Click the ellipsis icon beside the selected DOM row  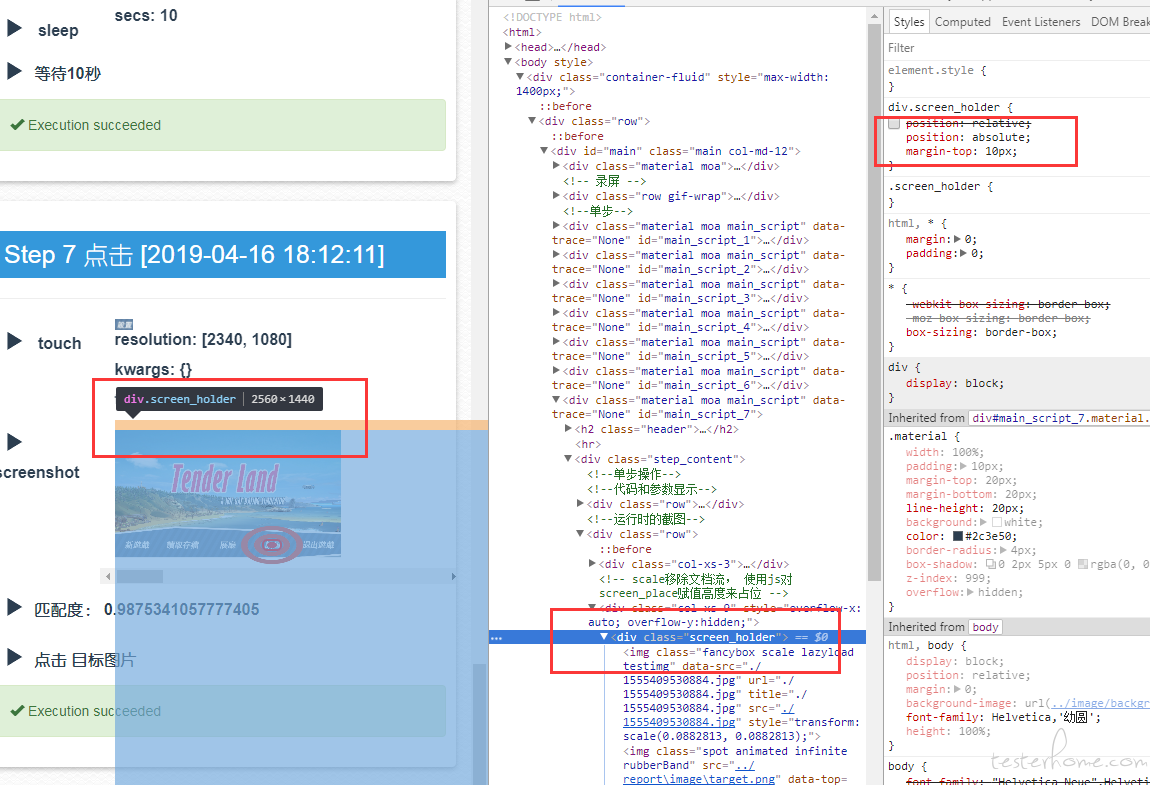[x=497, y=638]
